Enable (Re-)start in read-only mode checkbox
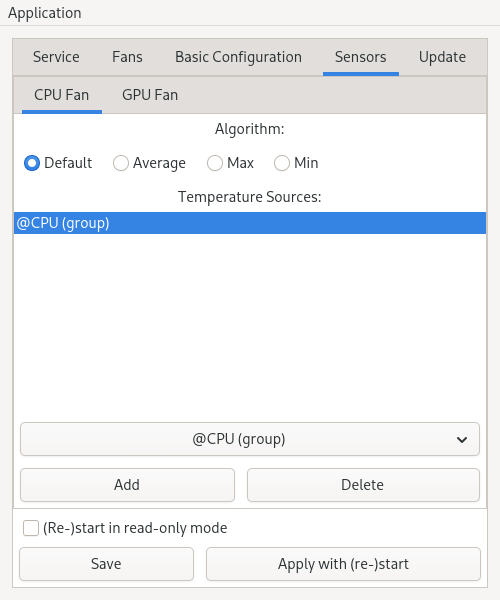This screenshot has width=500, height=600. tap(31, 528)
